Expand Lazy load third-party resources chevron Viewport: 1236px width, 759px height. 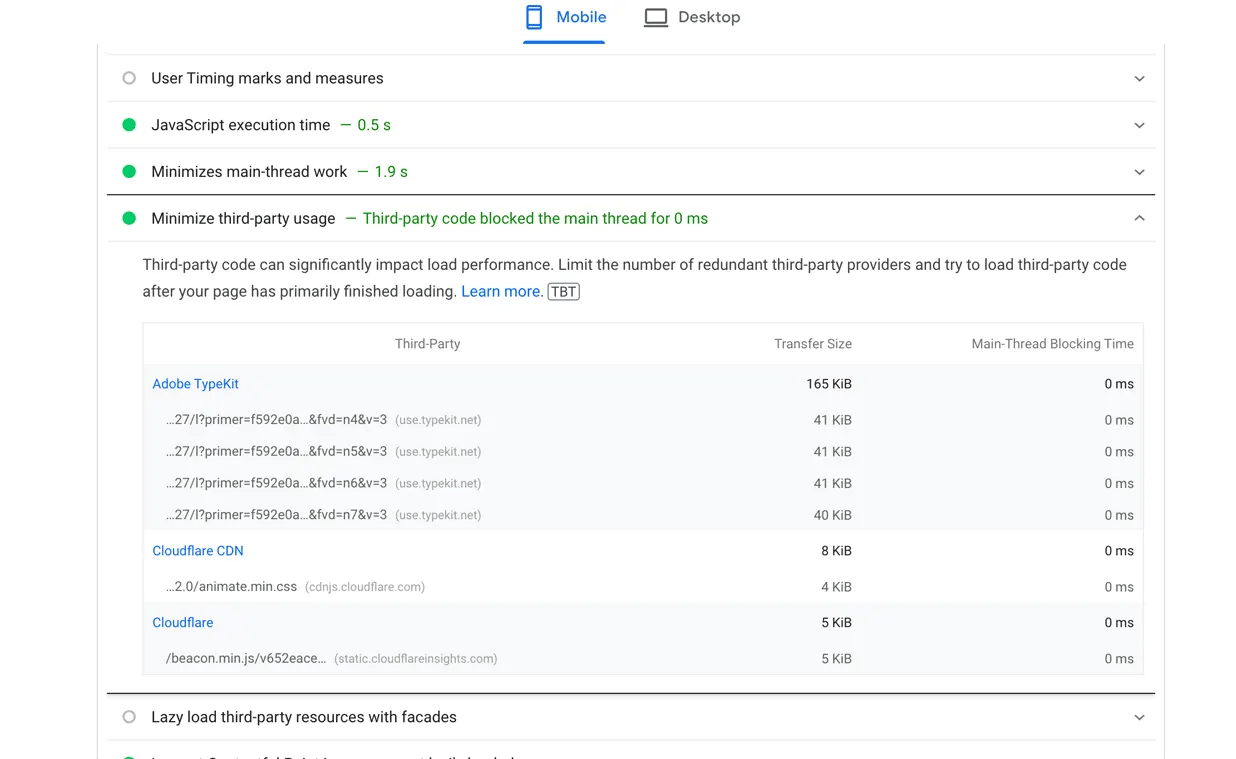point(1139,717)
